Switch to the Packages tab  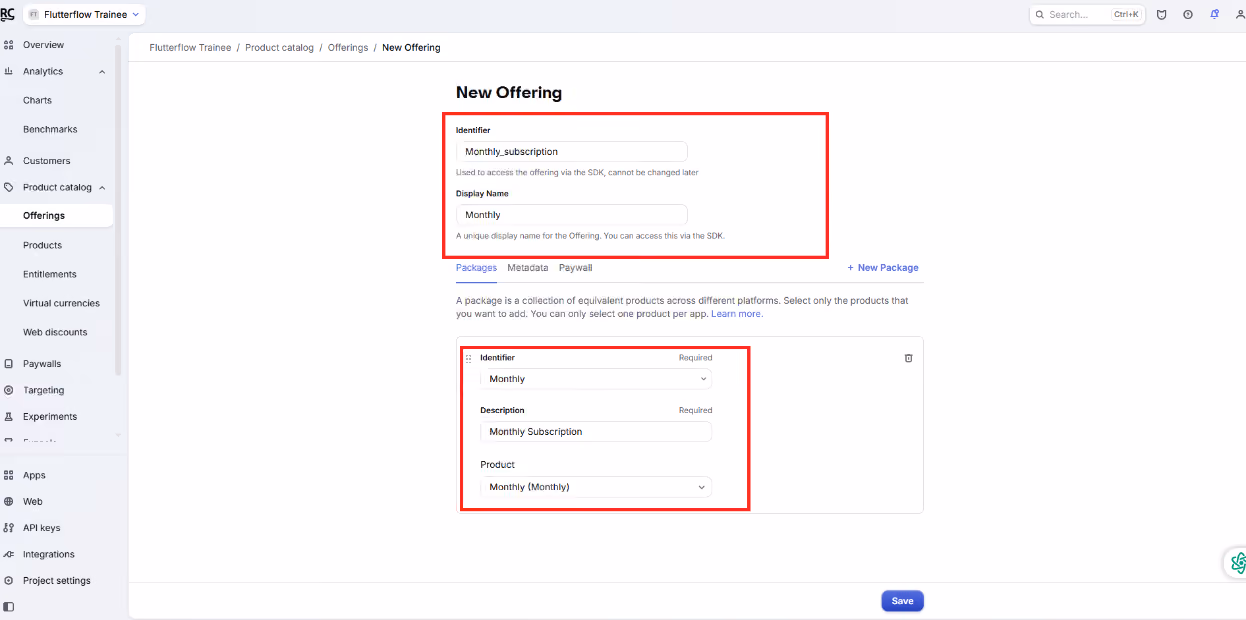pos(476,268)
